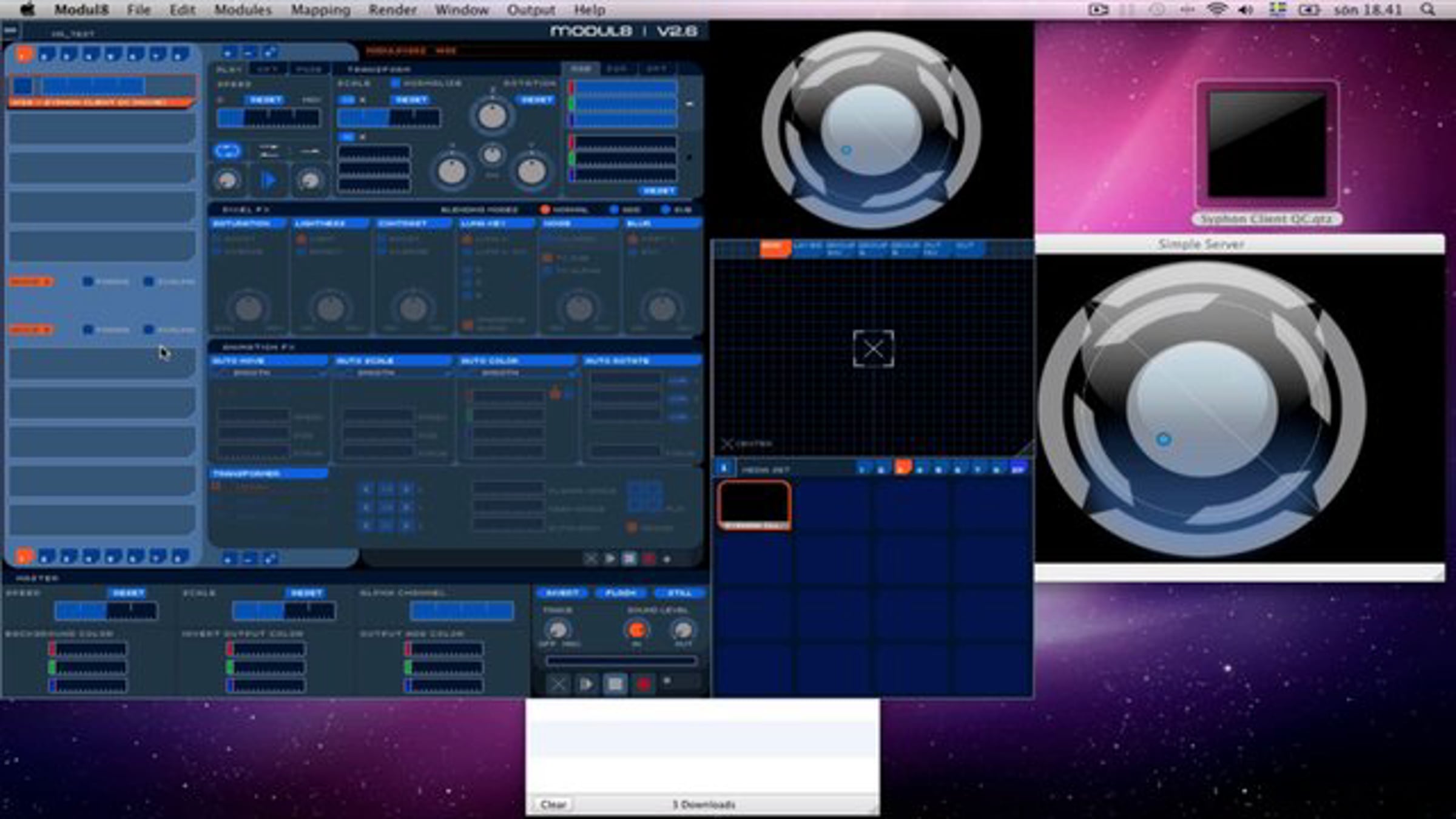Viewport: 1456px width, 819px height.
Task: Click the Contrast effect knob
Action: pyautogui.click(x=413, y=308)
